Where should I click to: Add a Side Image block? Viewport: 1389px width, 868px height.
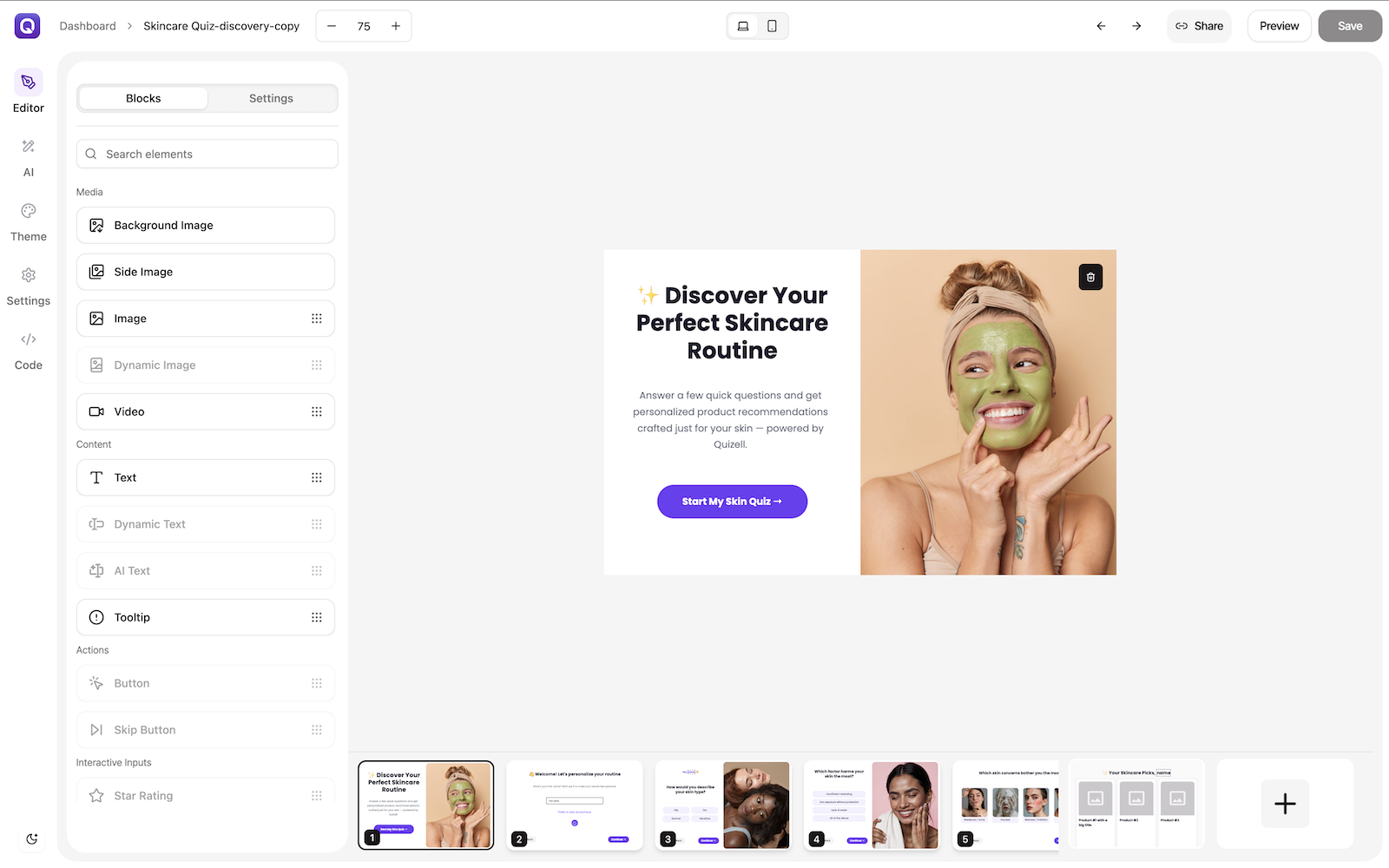point(206,272)
